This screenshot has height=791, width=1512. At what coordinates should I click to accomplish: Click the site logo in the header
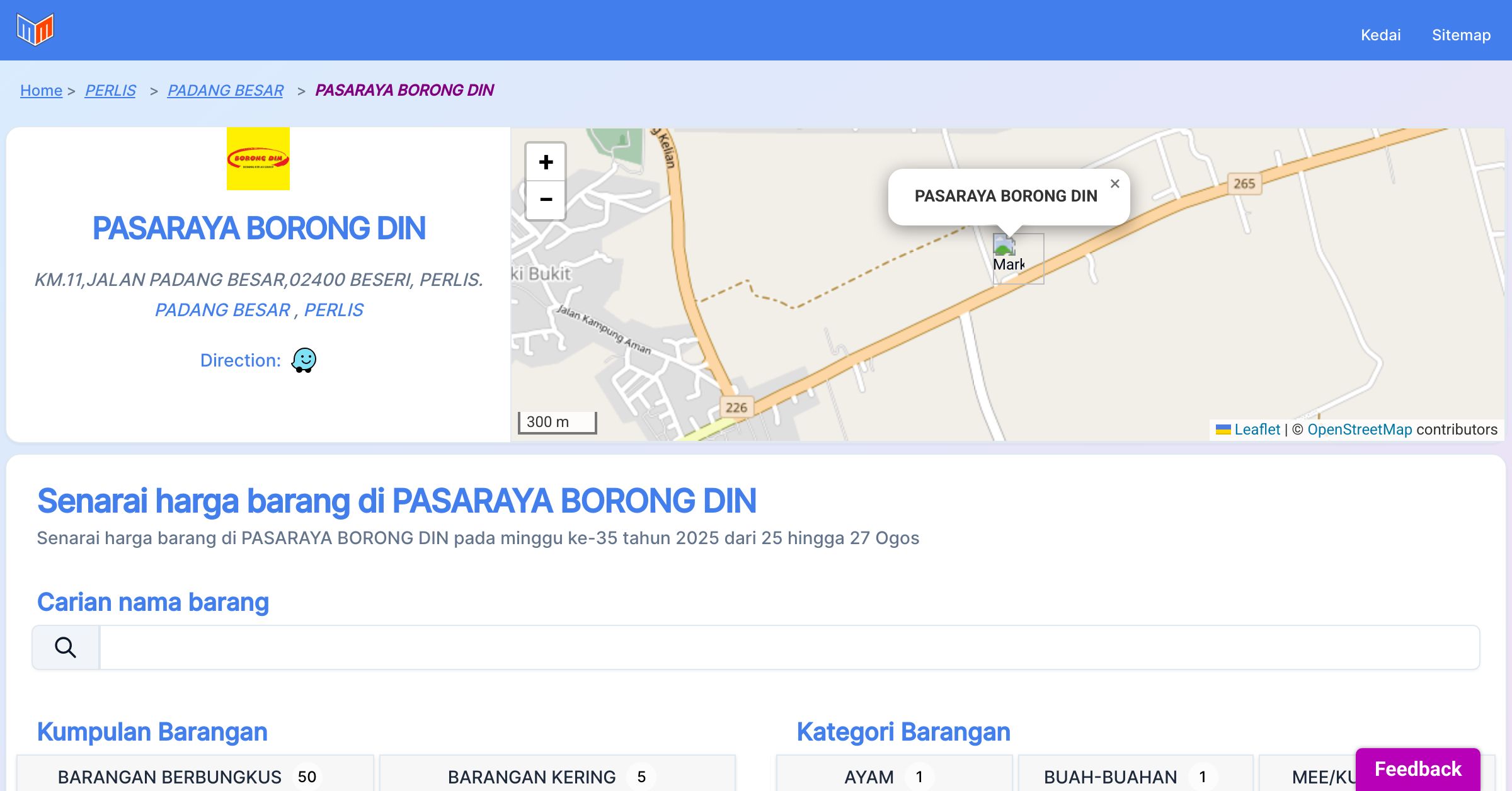click(35, 30)
